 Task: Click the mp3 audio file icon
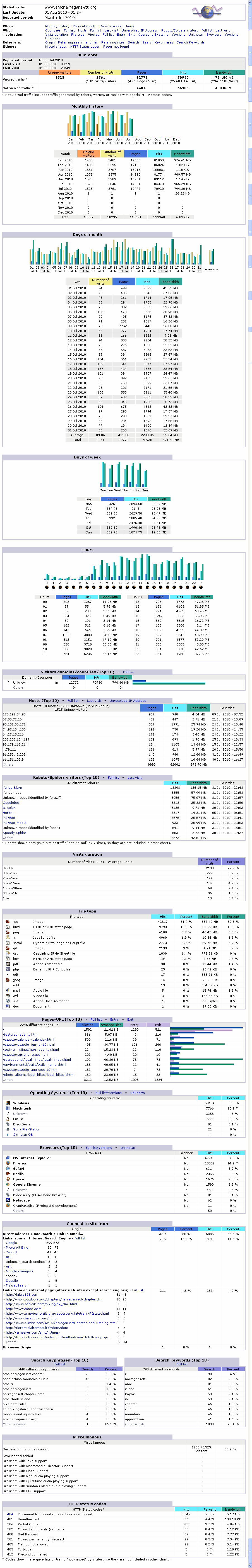point(7,990)
